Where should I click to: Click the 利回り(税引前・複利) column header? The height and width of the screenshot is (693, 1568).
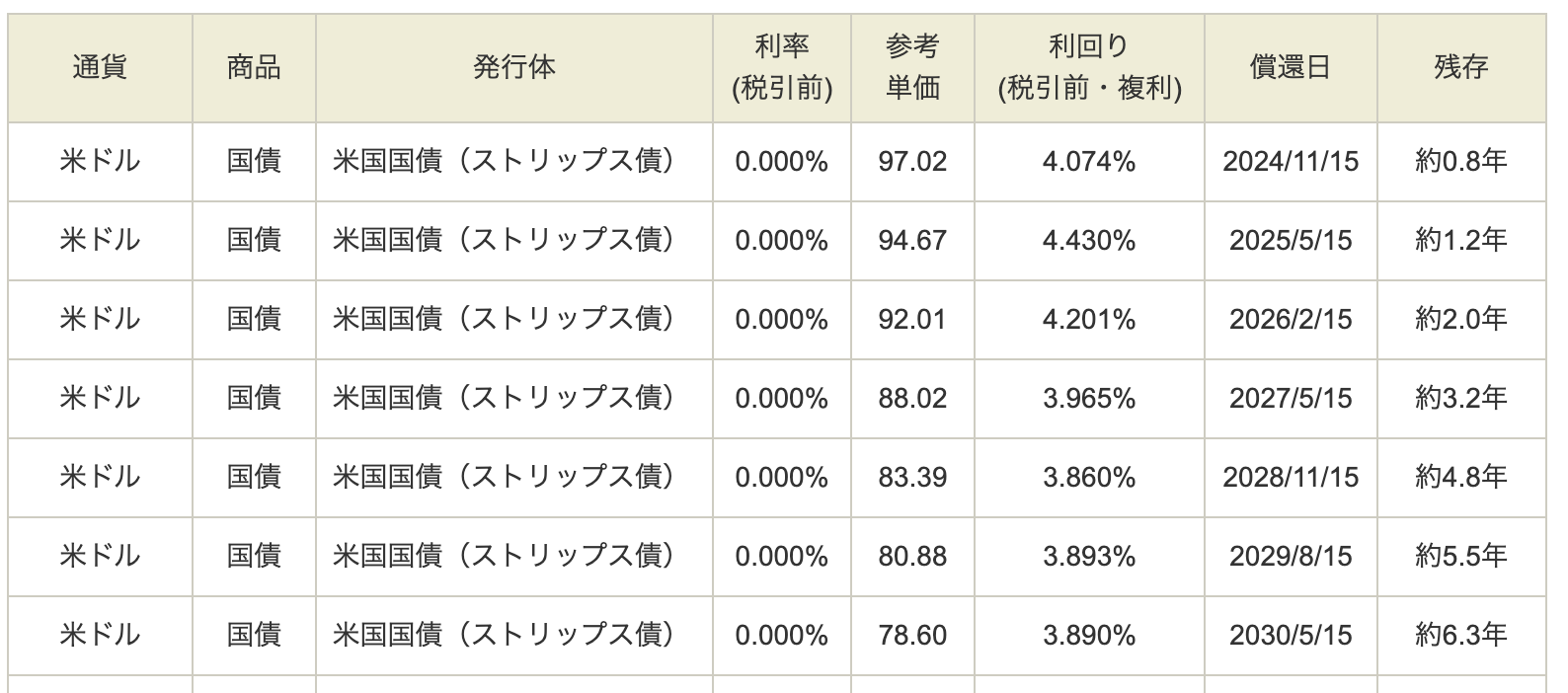(x=1089, y=68)
